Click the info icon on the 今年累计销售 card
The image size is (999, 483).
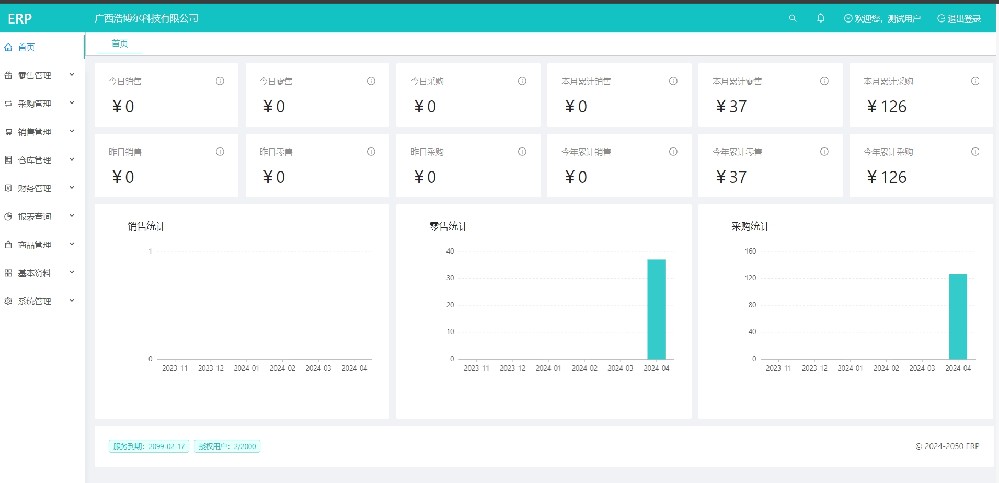[x=673, y=152]
